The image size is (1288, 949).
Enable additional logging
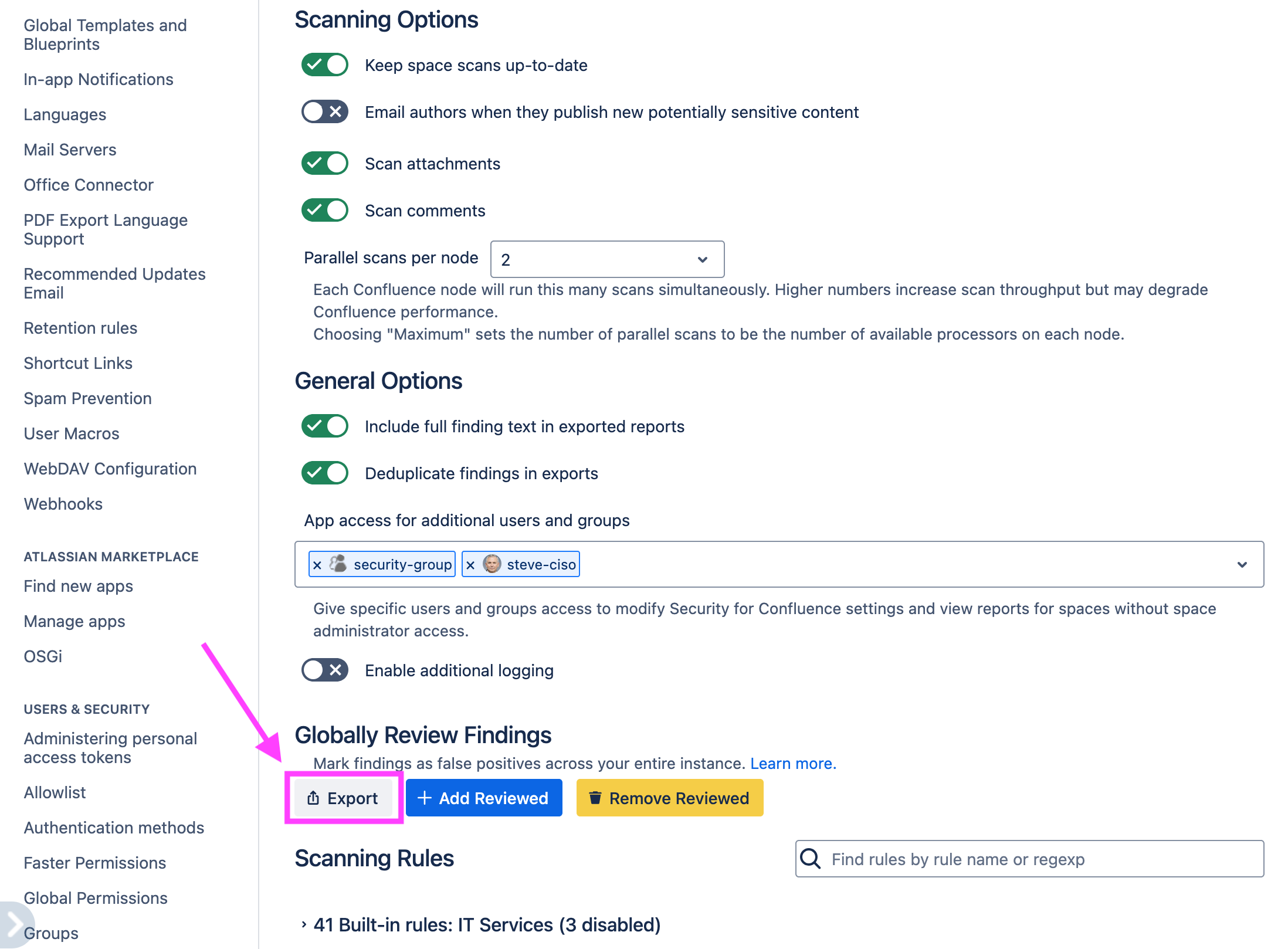pyautogui.click(x=324, y=670)
